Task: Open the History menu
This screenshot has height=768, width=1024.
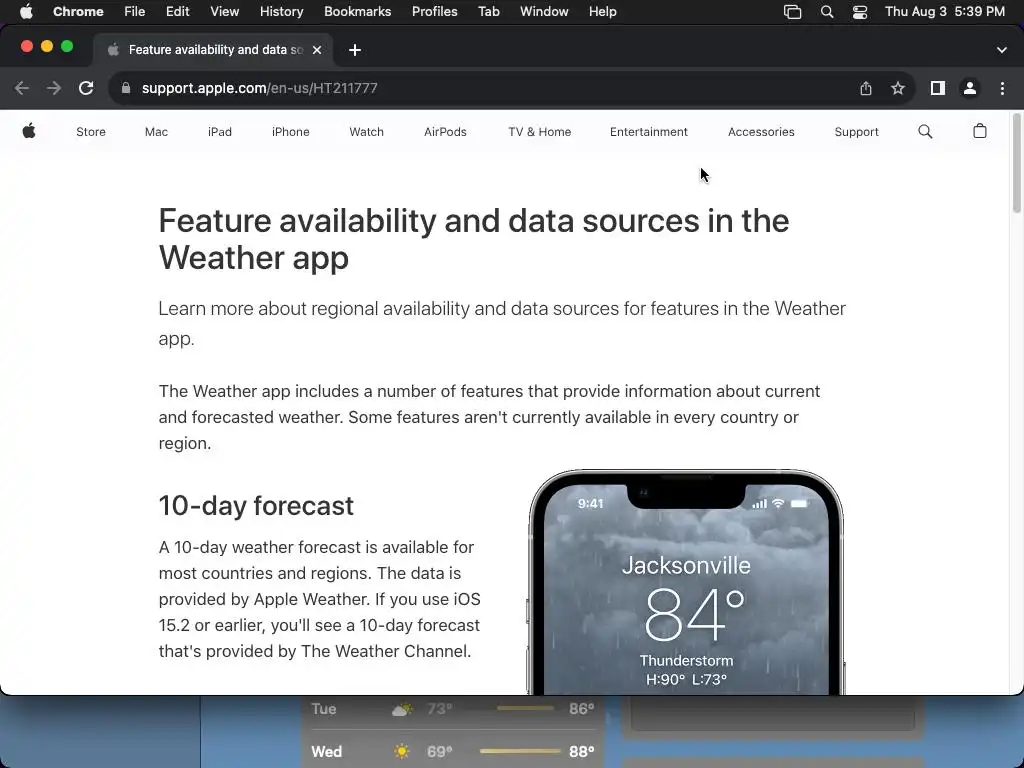Action: click(x=281, y=12)
